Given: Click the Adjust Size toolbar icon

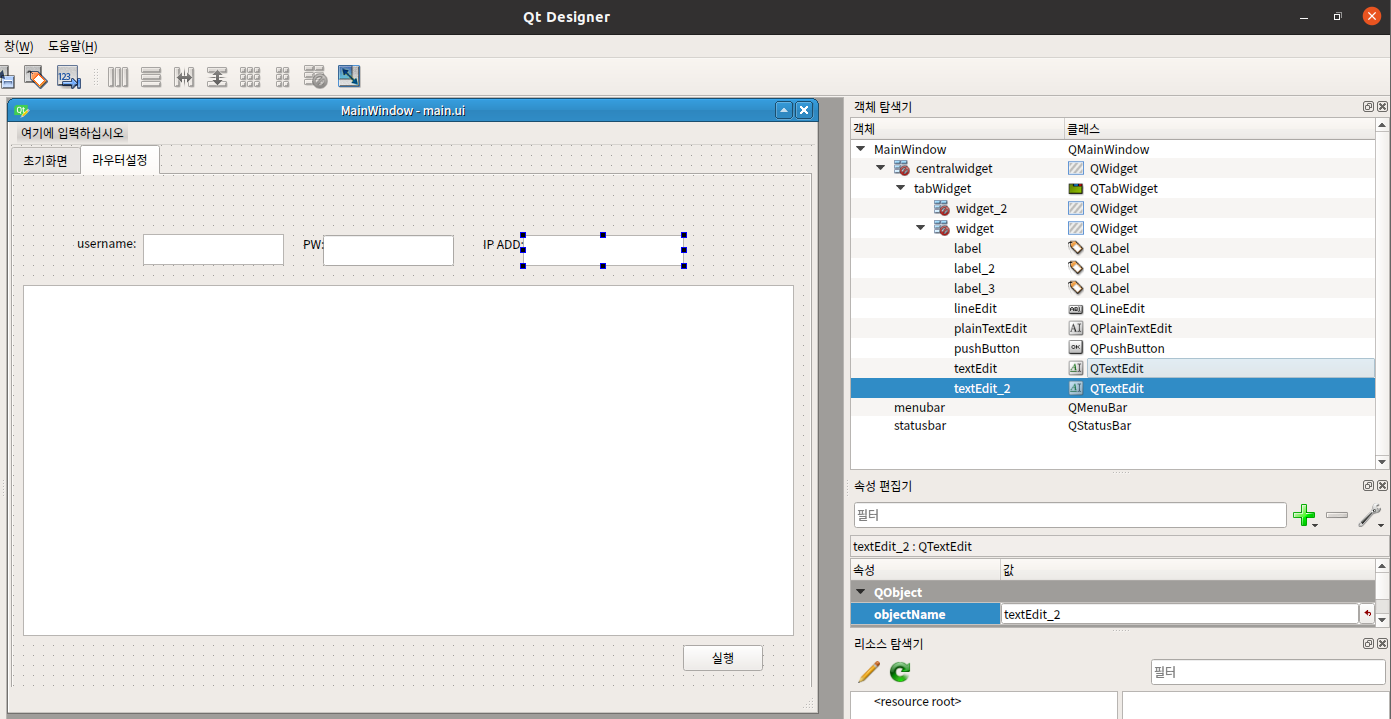Looking at the screenshot, I should (x=349, y=77).
